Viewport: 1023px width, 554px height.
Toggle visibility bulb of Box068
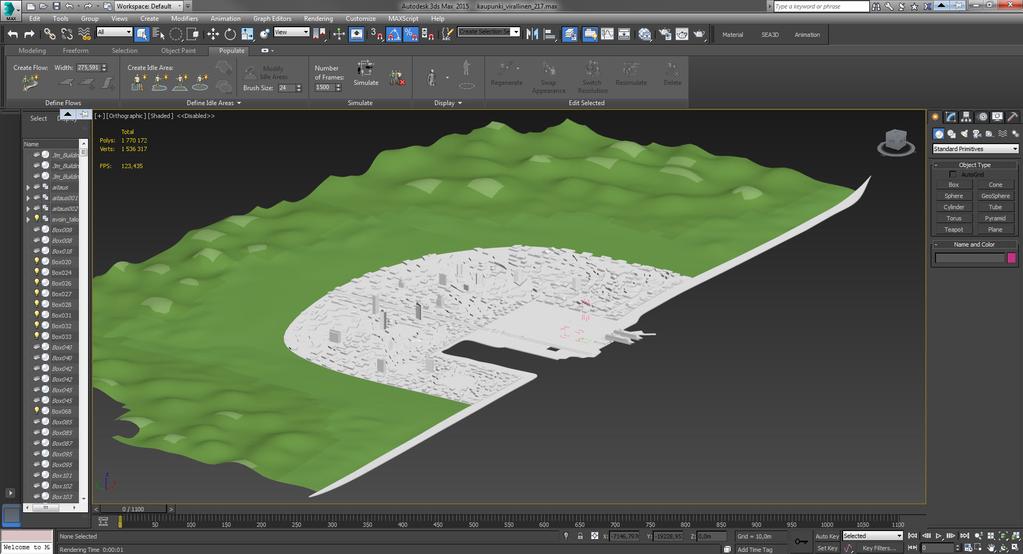[37, 411]
